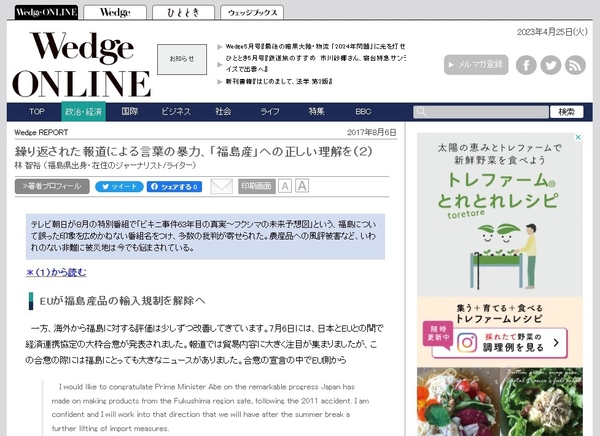This screenshot has height=436, width=600.
Task: Open the Twitter icon in the header
Action: tap(551, 65)
